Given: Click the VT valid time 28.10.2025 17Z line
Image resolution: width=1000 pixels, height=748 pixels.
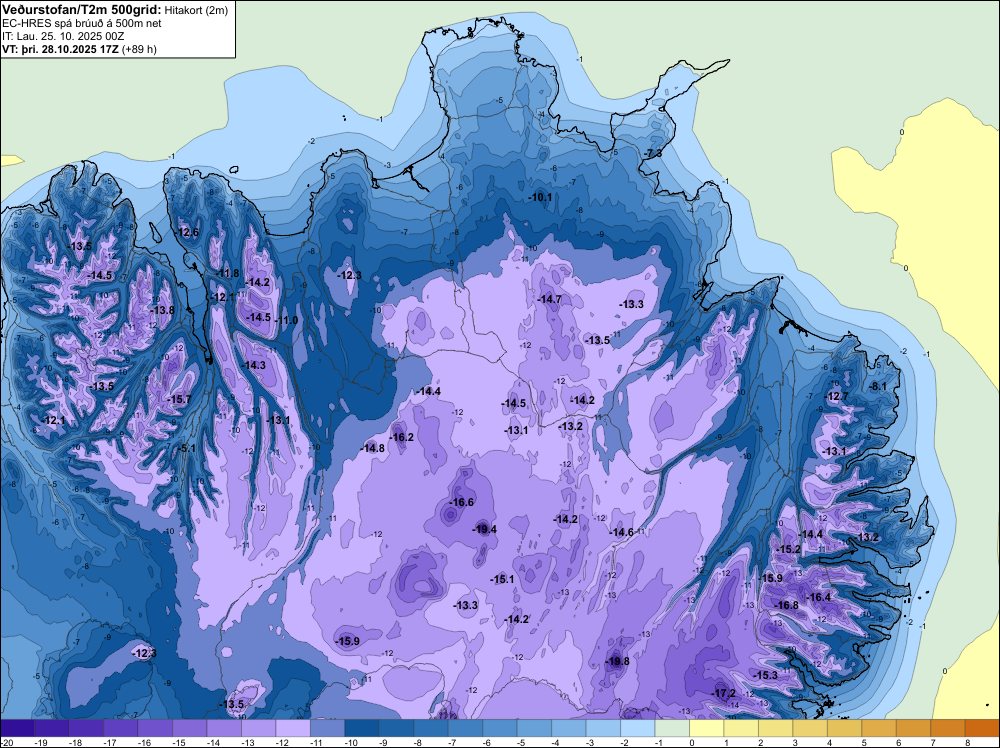Looking at the screenshot, I should 79,49.
